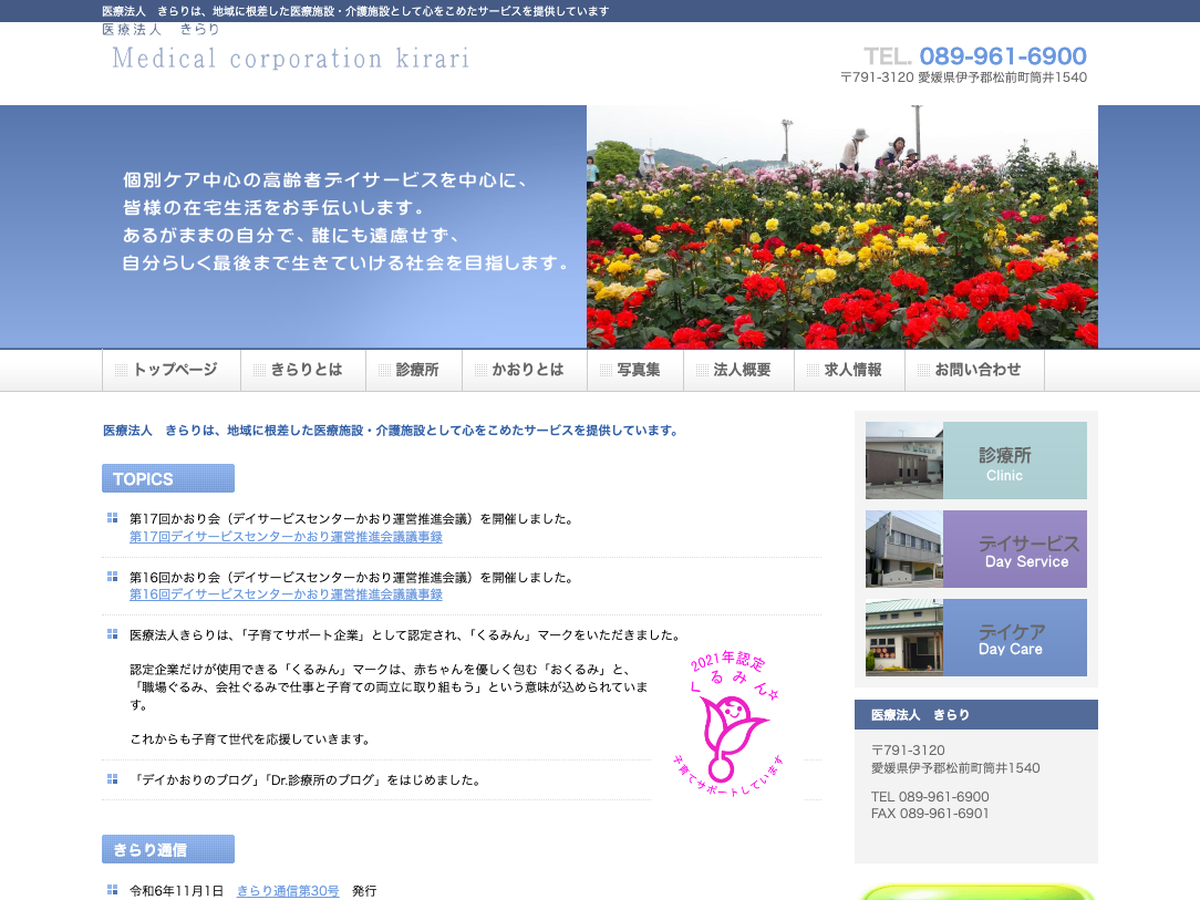Open the かおりとは navigation item
Image resolution: width=1200 pixels, height=900 pixels.
pyautogui.click(x=525, y=370)
